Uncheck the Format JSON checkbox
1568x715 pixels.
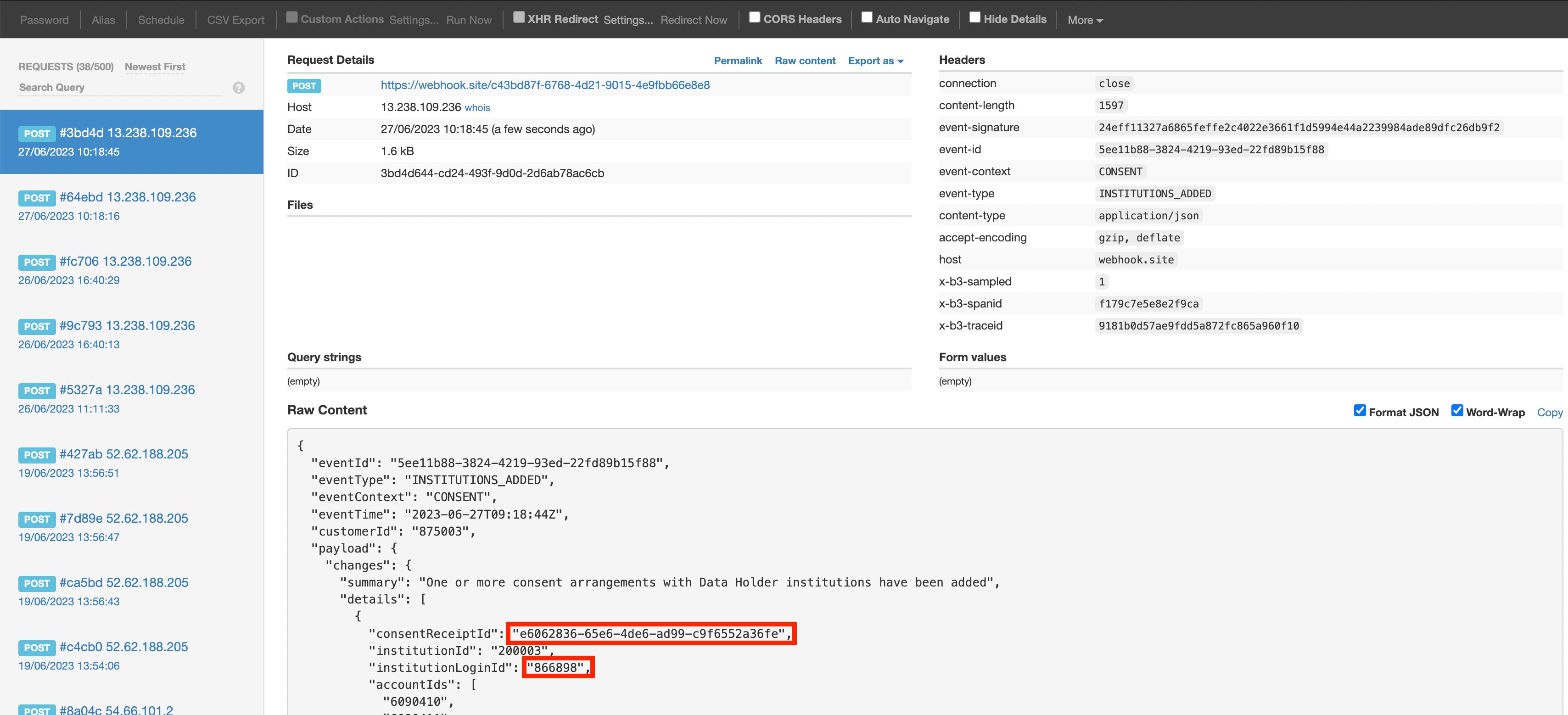coord(1359,410)
